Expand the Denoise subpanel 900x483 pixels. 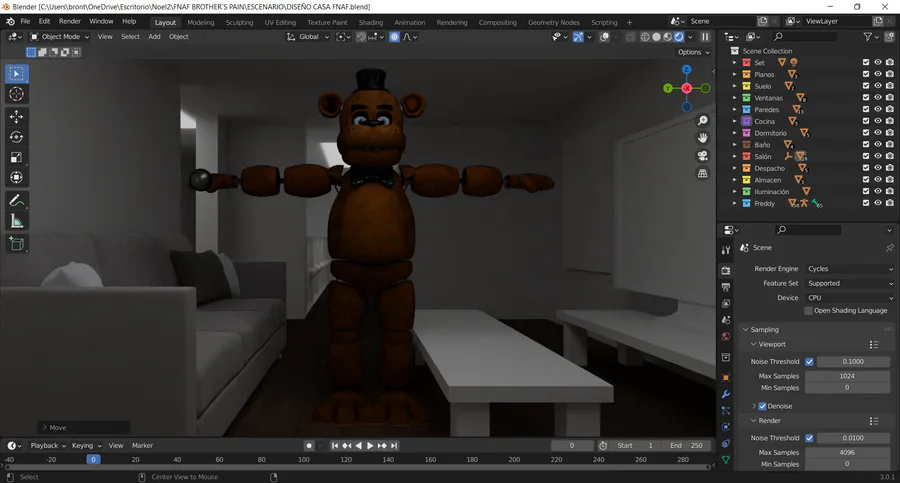tap(754, 406)
